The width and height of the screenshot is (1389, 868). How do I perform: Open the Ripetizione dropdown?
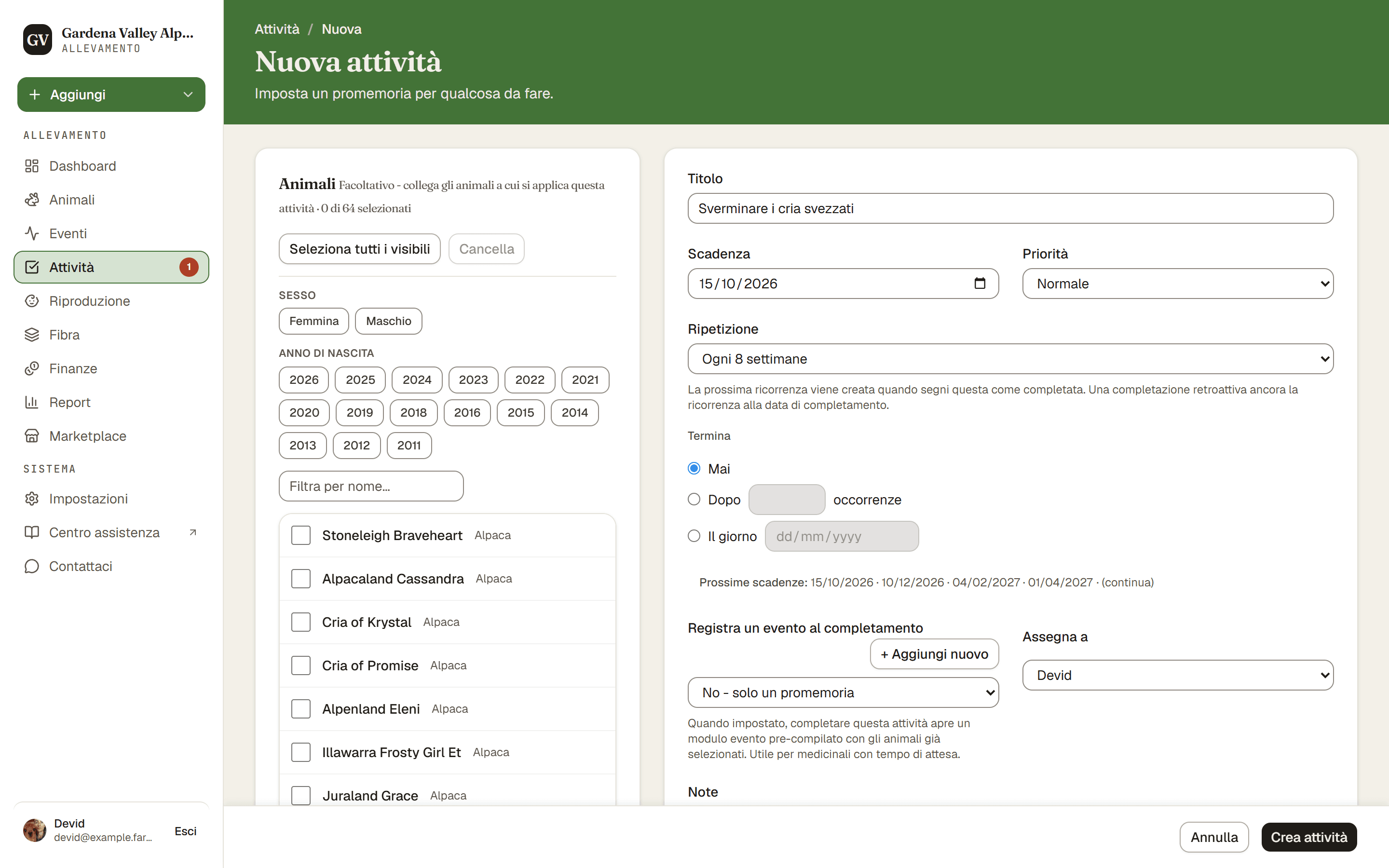click(1010, 359)
